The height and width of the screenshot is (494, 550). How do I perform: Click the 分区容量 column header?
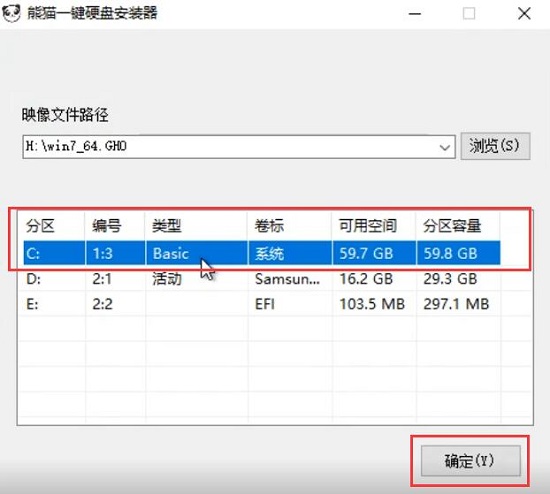[458, 226]
